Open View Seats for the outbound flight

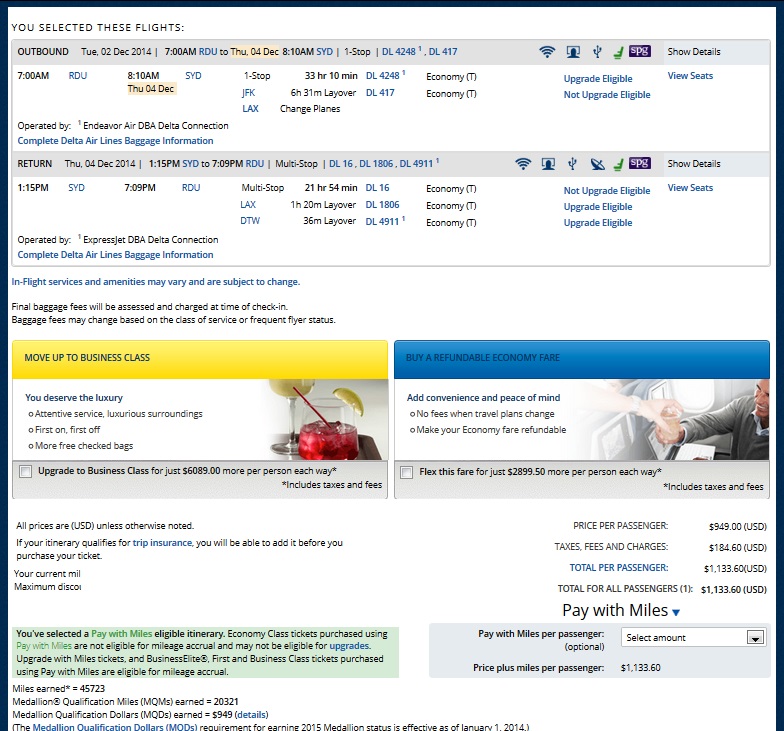click(690, 76)
